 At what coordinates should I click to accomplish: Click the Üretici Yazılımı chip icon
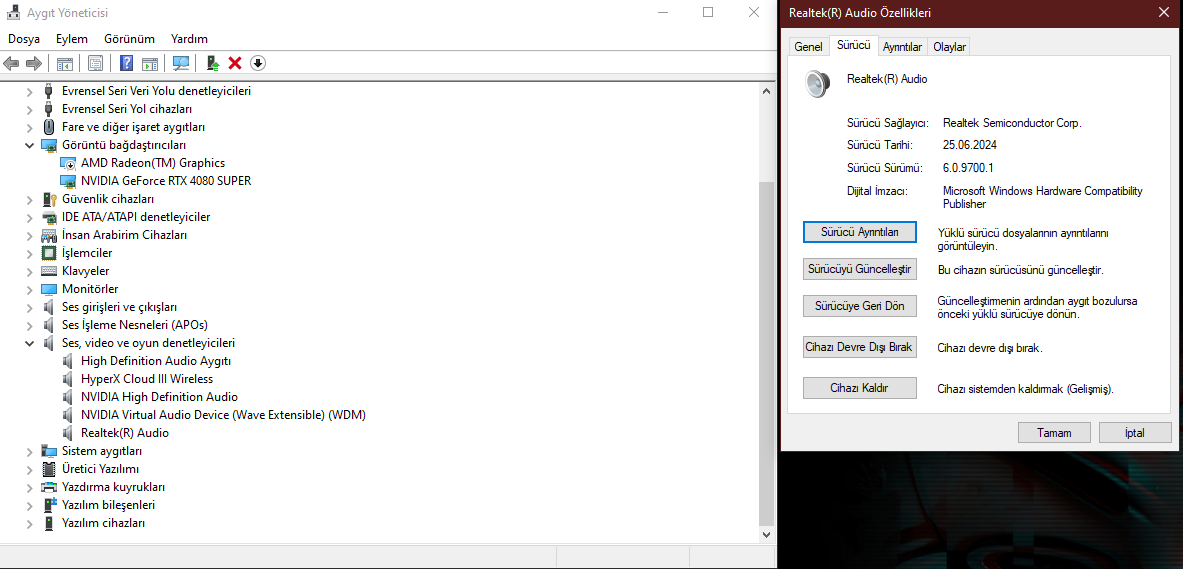[49, 469]
